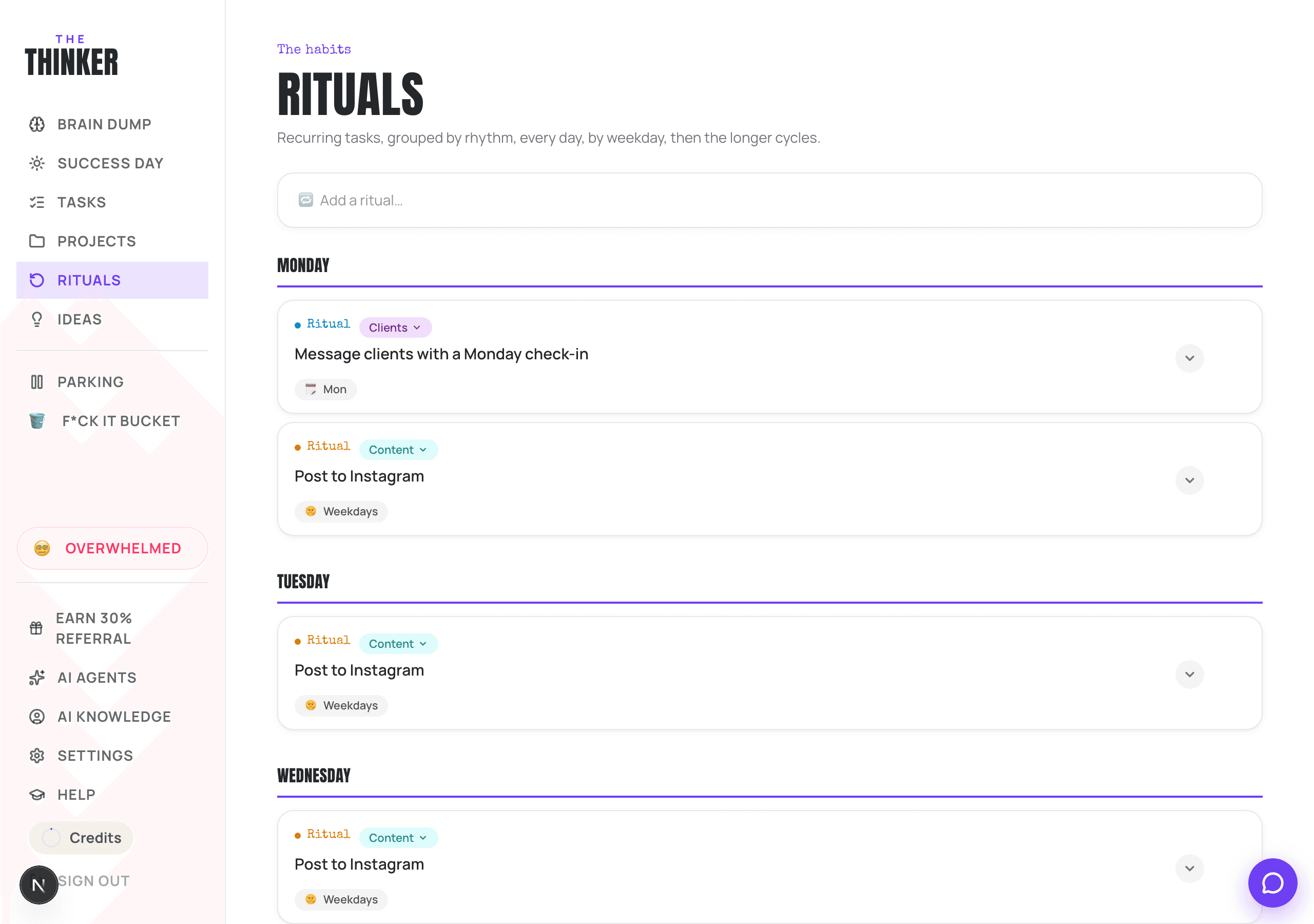Viewport: 1314px width, 924px height.
Task: Click the Overwhelmed button
Action: (112, 548)
